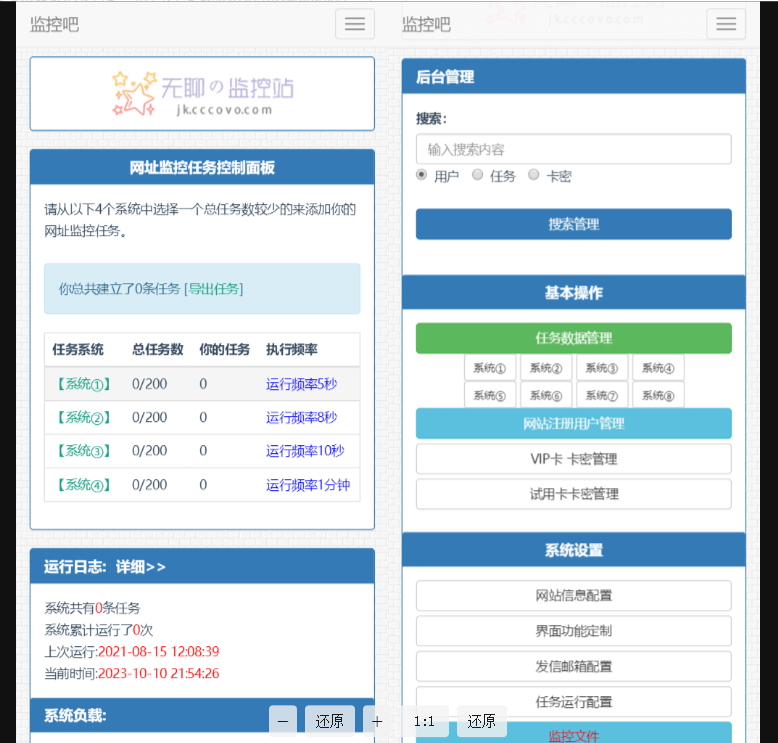
Task: Open the left panel hamburger menu
Action: pyautogui.click(x=355, y=24)
